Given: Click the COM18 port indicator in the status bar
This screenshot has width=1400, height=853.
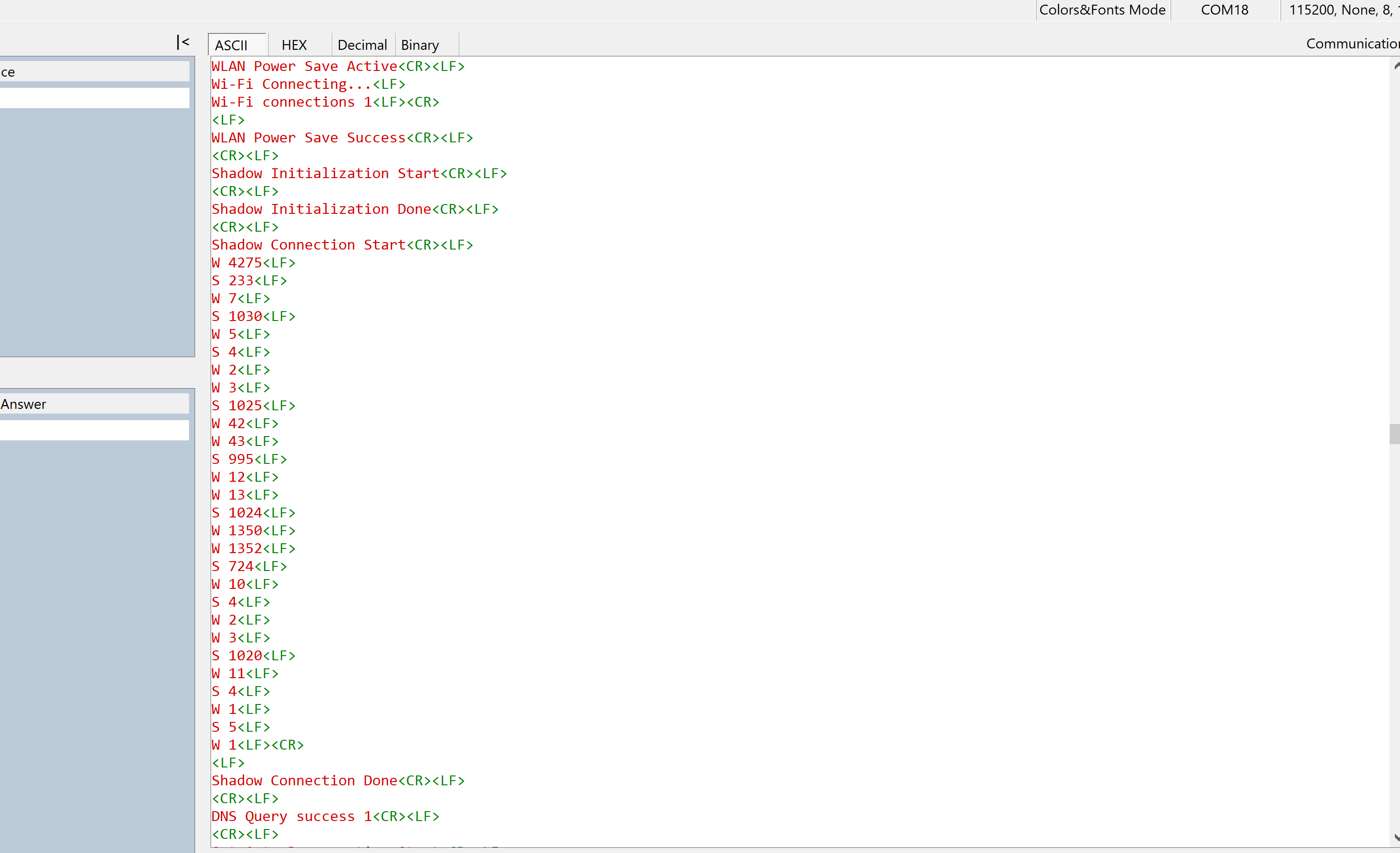Looking at the screenshot, I should [x=1225, y=10].
